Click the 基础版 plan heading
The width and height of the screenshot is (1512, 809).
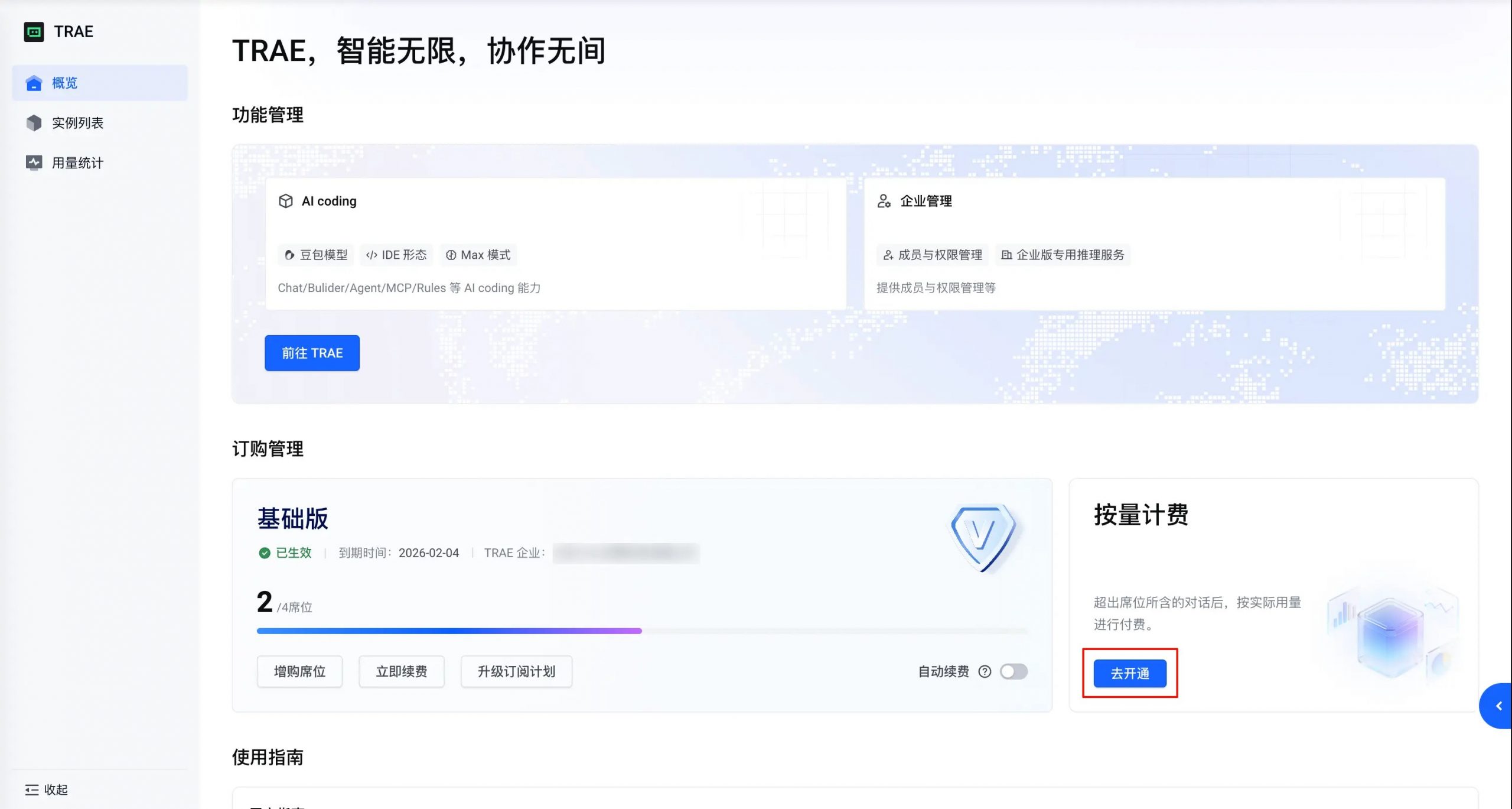pos(292,518)
